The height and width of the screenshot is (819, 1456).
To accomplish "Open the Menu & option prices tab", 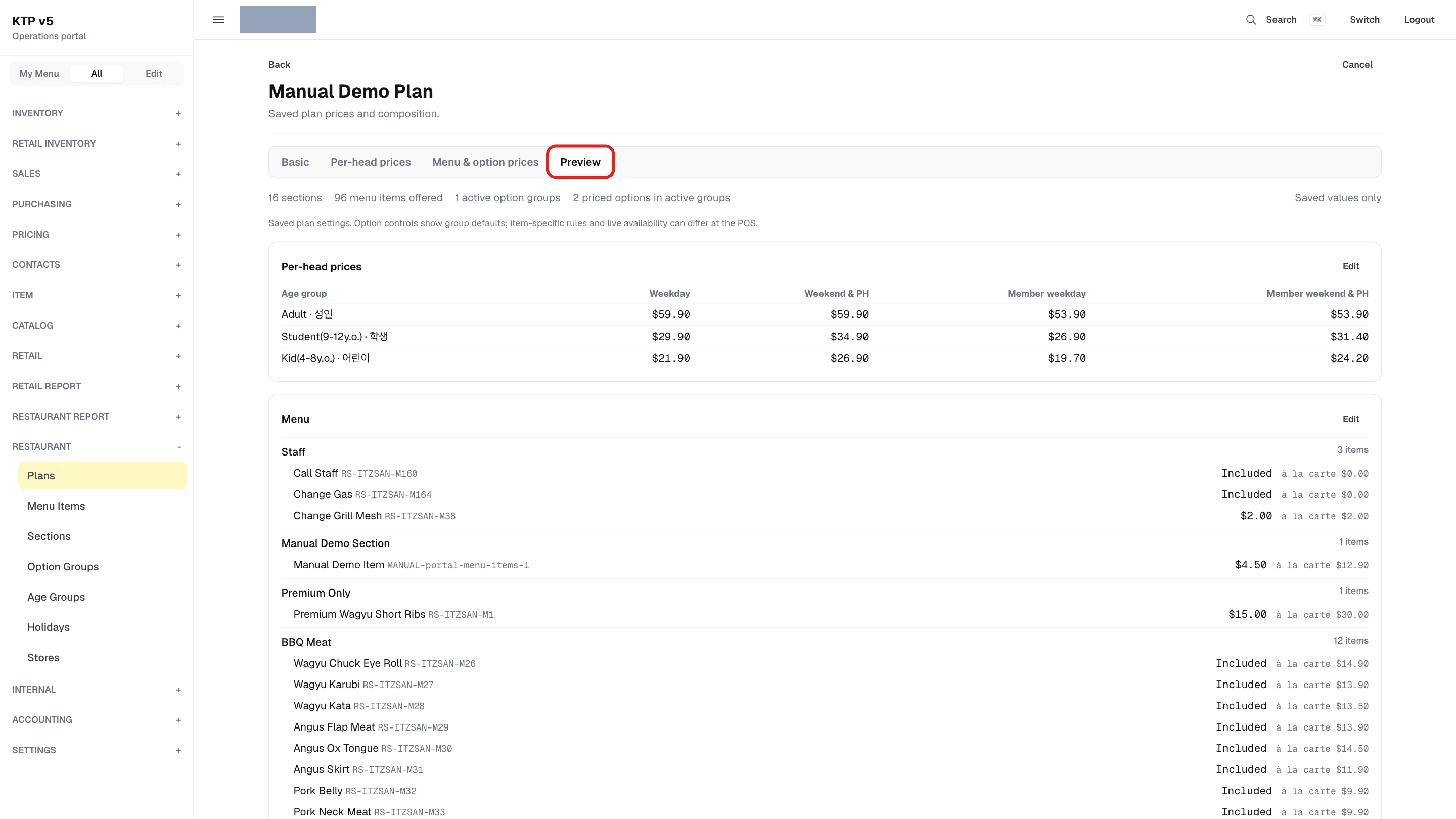I will pyautogui.click(x=485, y=162).
